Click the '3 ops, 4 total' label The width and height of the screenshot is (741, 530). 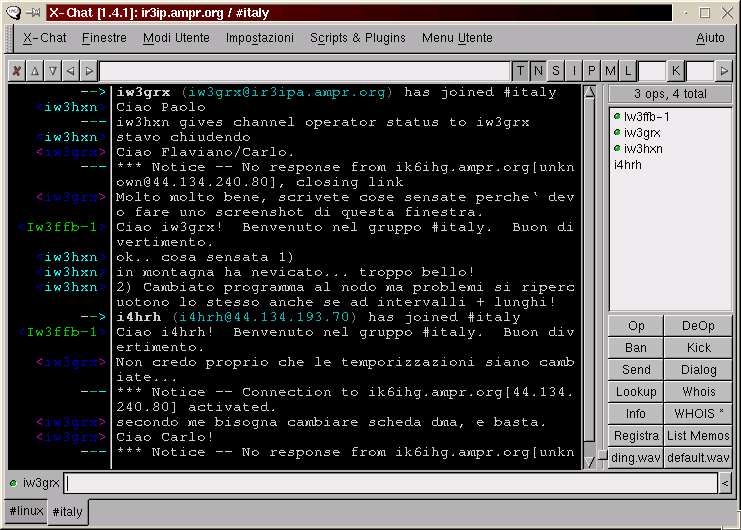(x=670, y=94)
